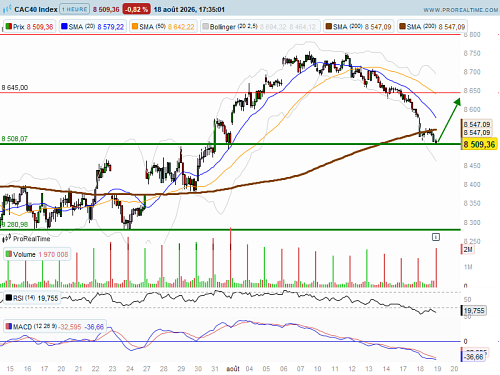This screenshot has width=500, height=375.
Task: Click the upper 8 547,09 price axis tag
Action: pyautogui.click(x=477, y=124)
